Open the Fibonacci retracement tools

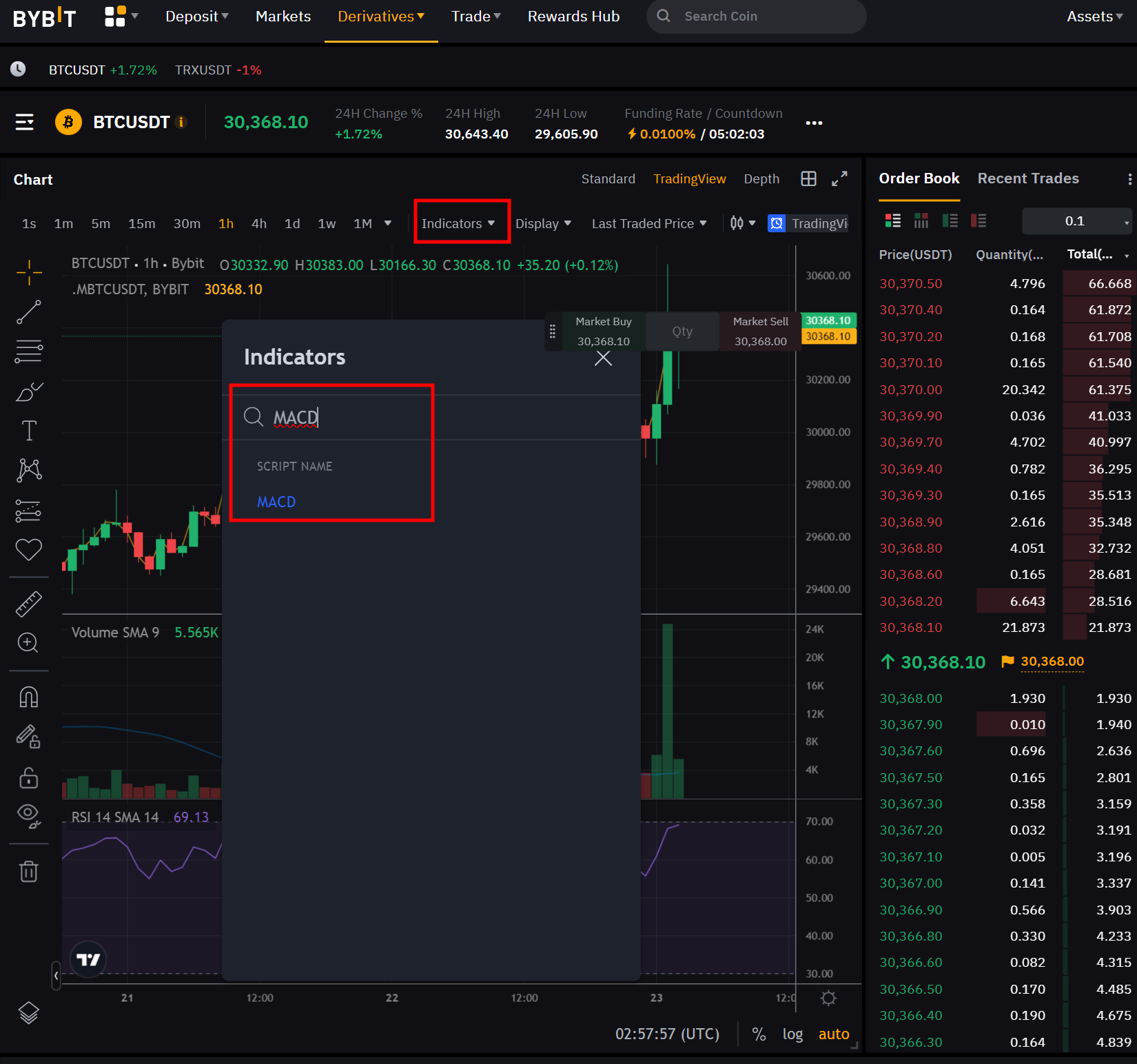pyautogui.click(x=29, y=351)
